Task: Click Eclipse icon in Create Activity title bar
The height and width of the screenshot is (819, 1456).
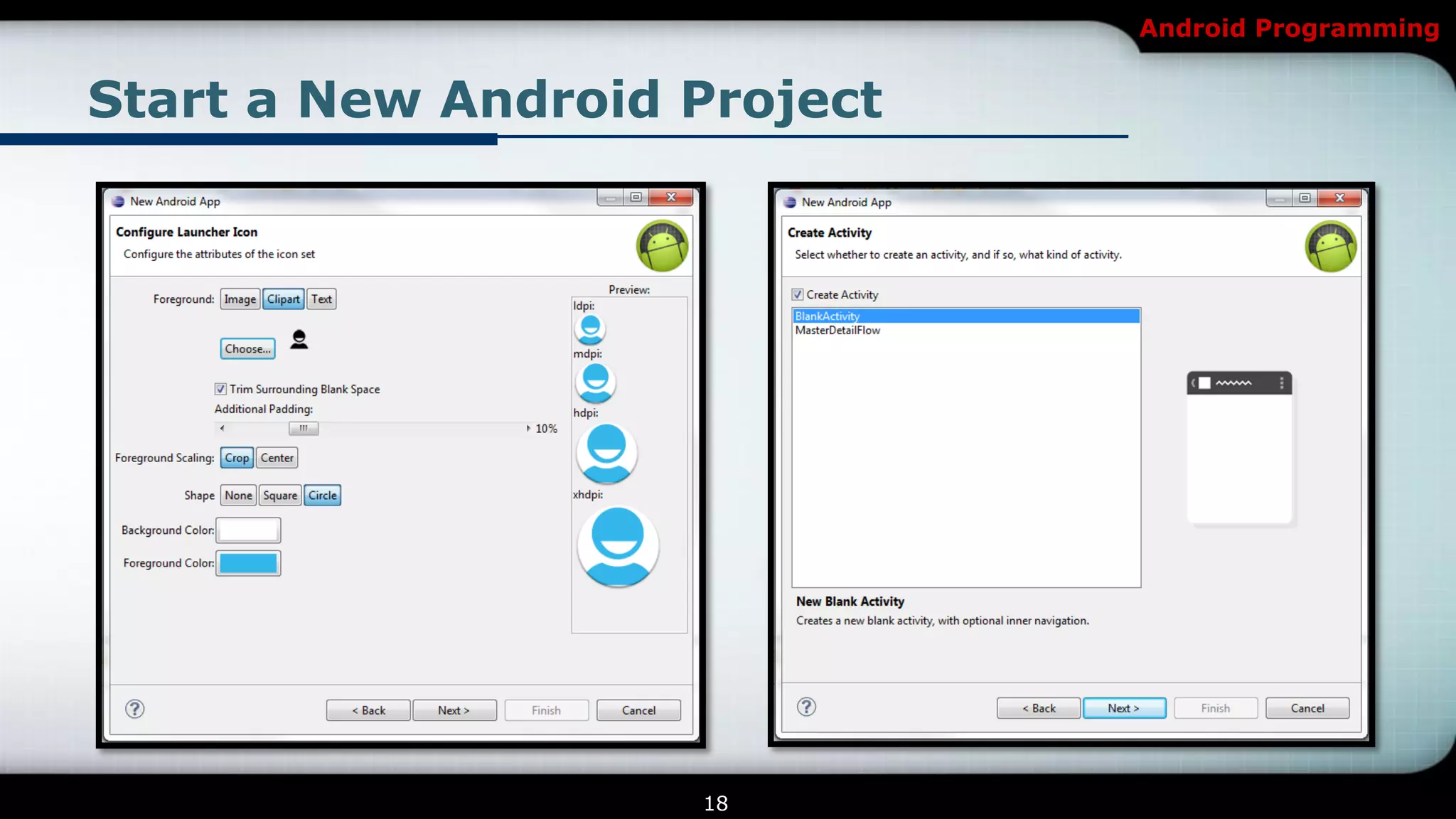Action: tap(790, 202)
